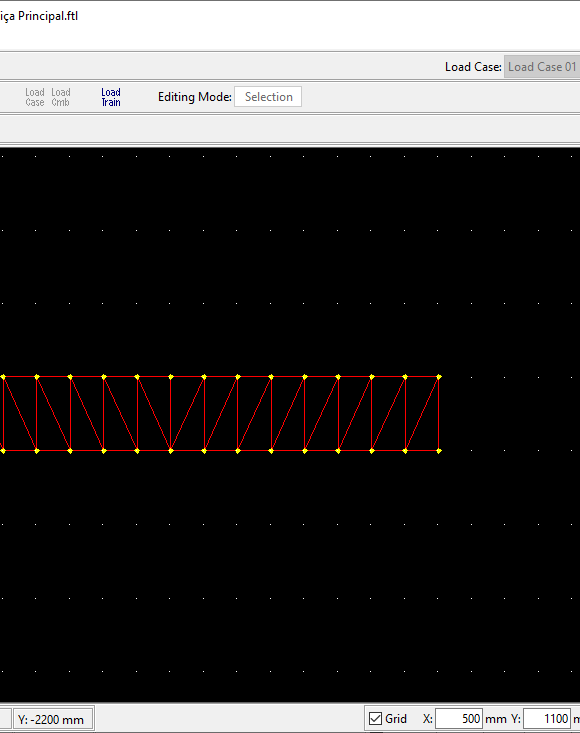
Task: Select bottom node where two diagonals meet
Action: click(x=171, y=451)
